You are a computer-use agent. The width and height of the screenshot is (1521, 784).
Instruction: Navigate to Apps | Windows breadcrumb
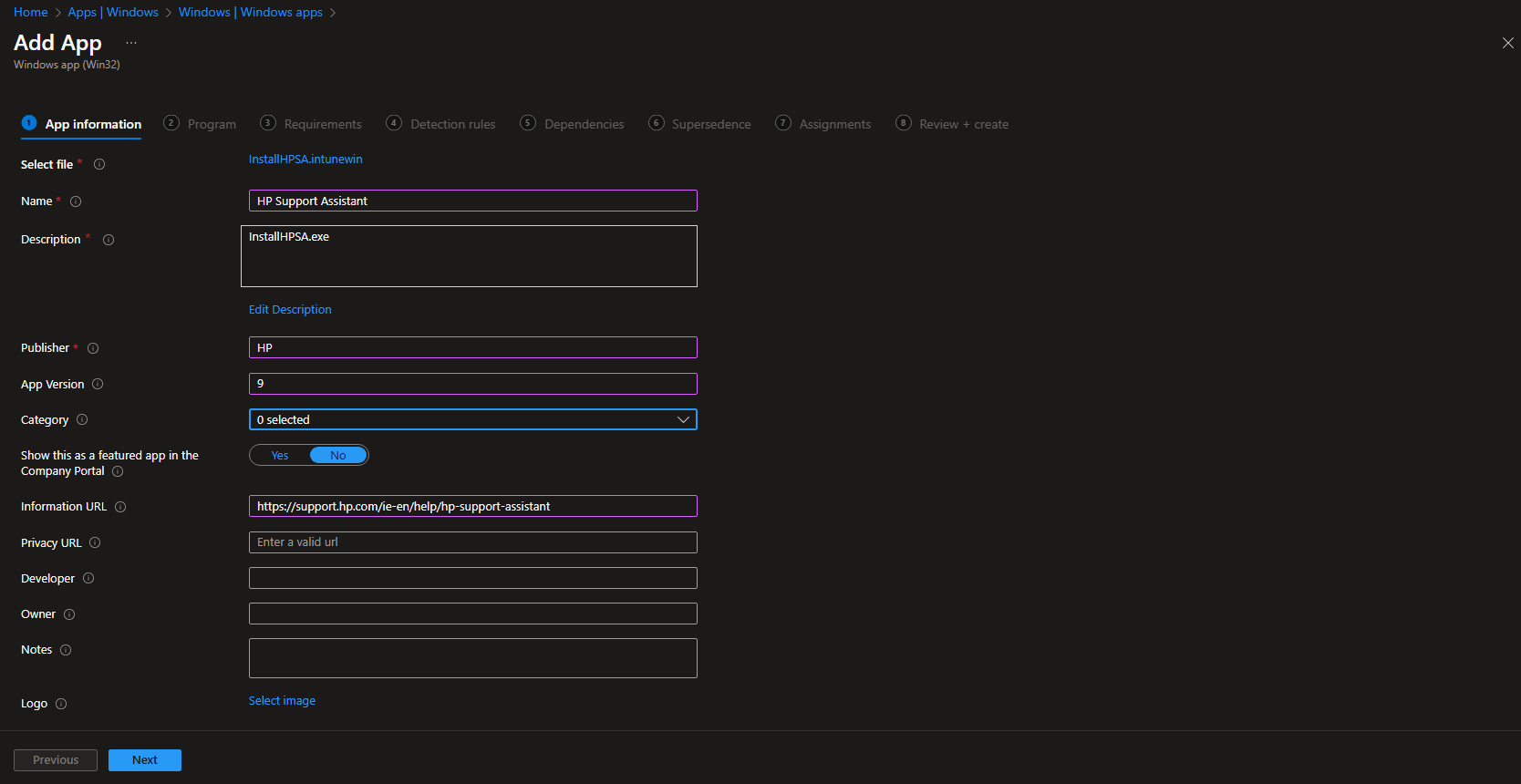113,13
